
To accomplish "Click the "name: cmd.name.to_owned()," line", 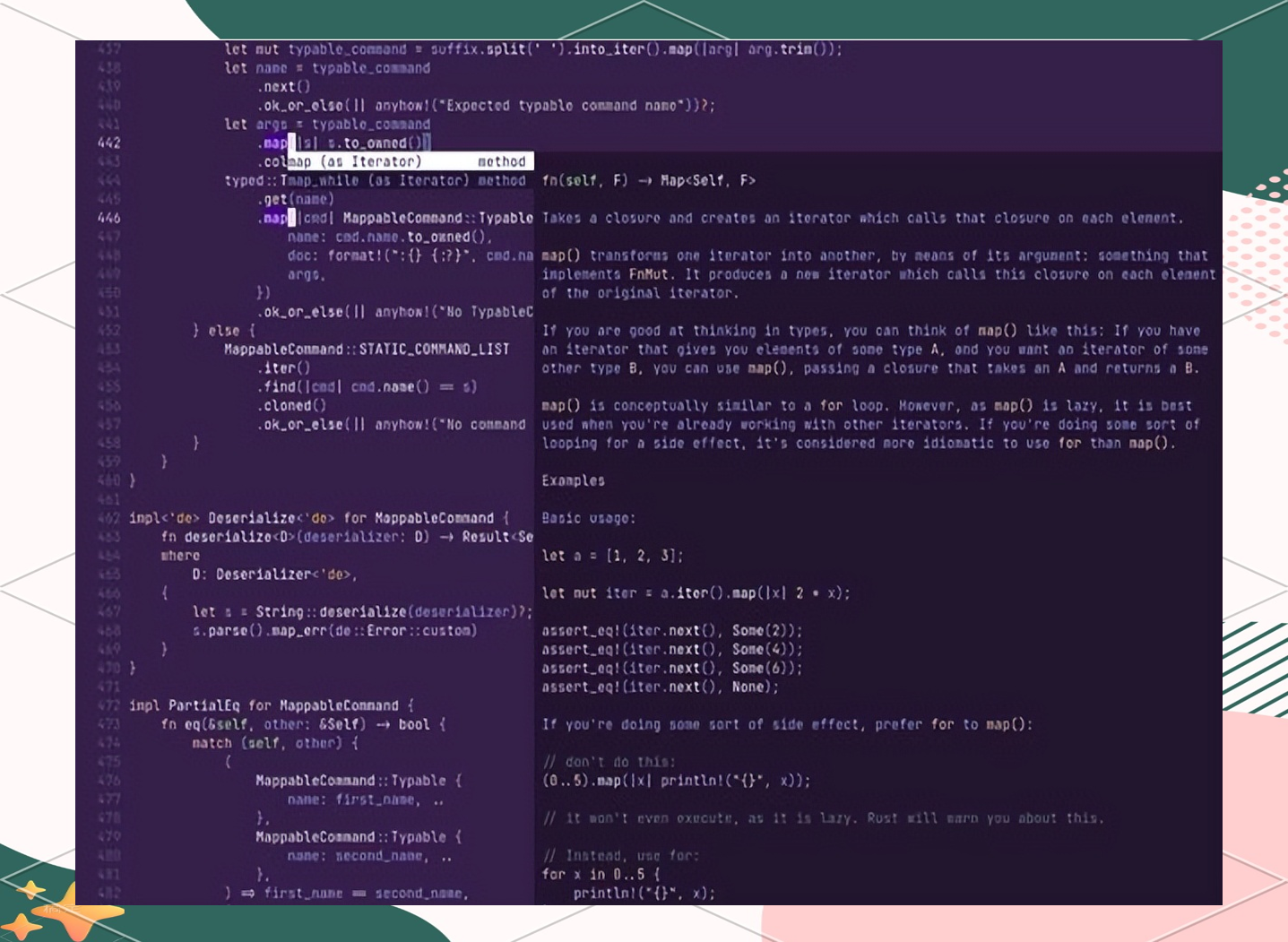I will 390,237.
